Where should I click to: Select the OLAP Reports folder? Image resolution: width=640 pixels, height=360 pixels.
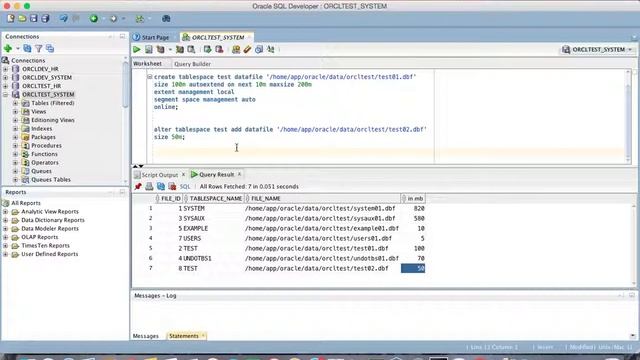point(40,237)
